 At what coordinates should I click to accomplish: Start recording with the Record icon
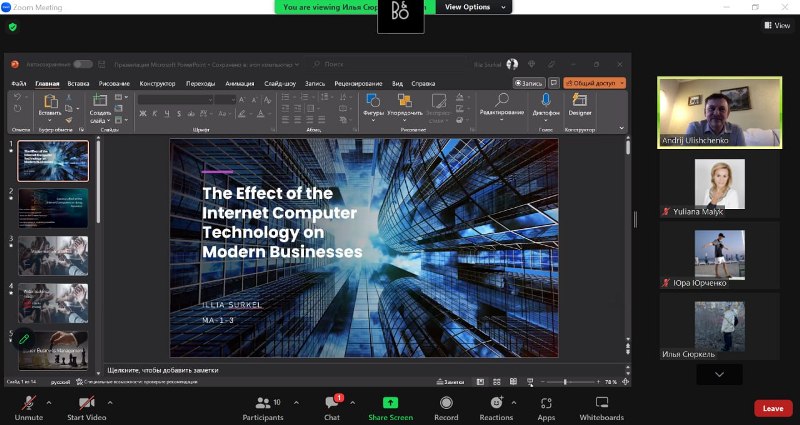446,402
